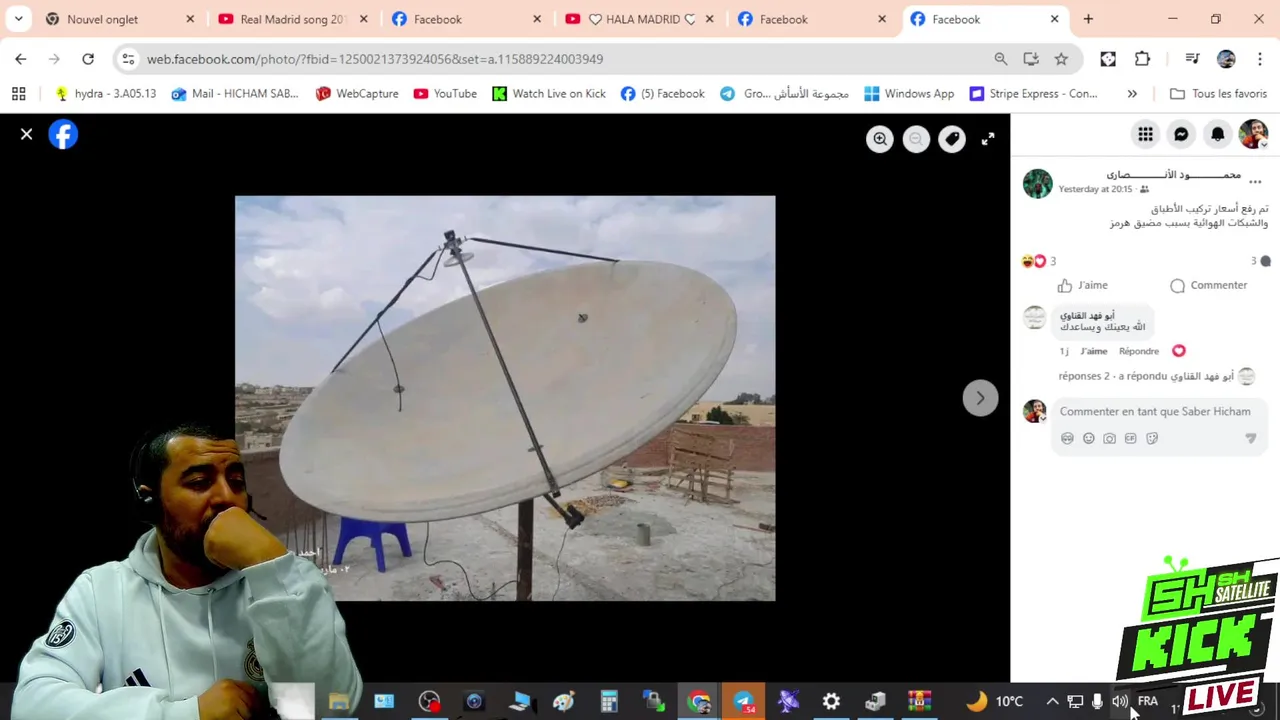
Task: Open the apps grid in bookmarks bar
Action: (18, 94)
